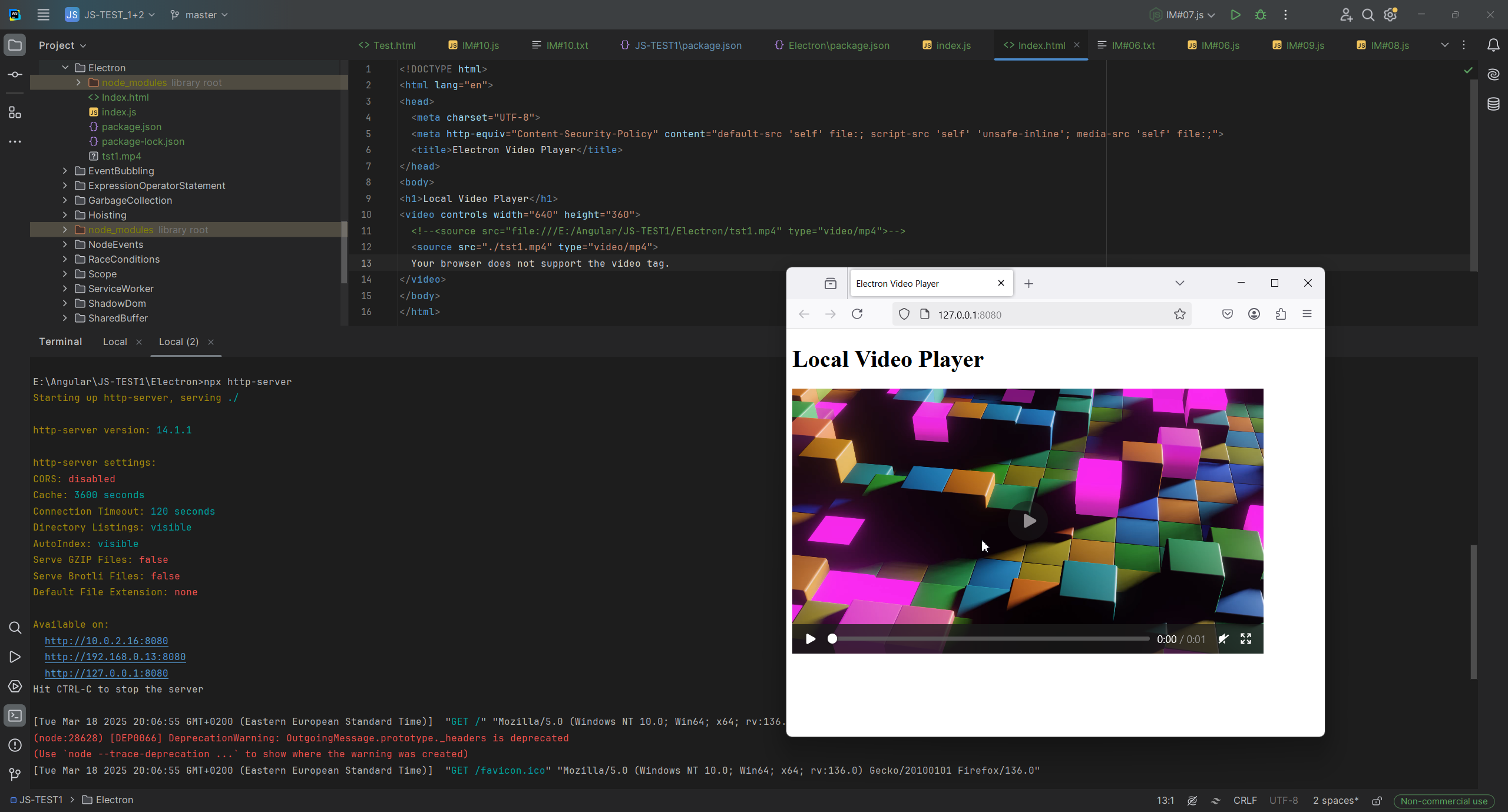
Task: Bookmark page with the star icon
Action: [x=1179, y=314]
